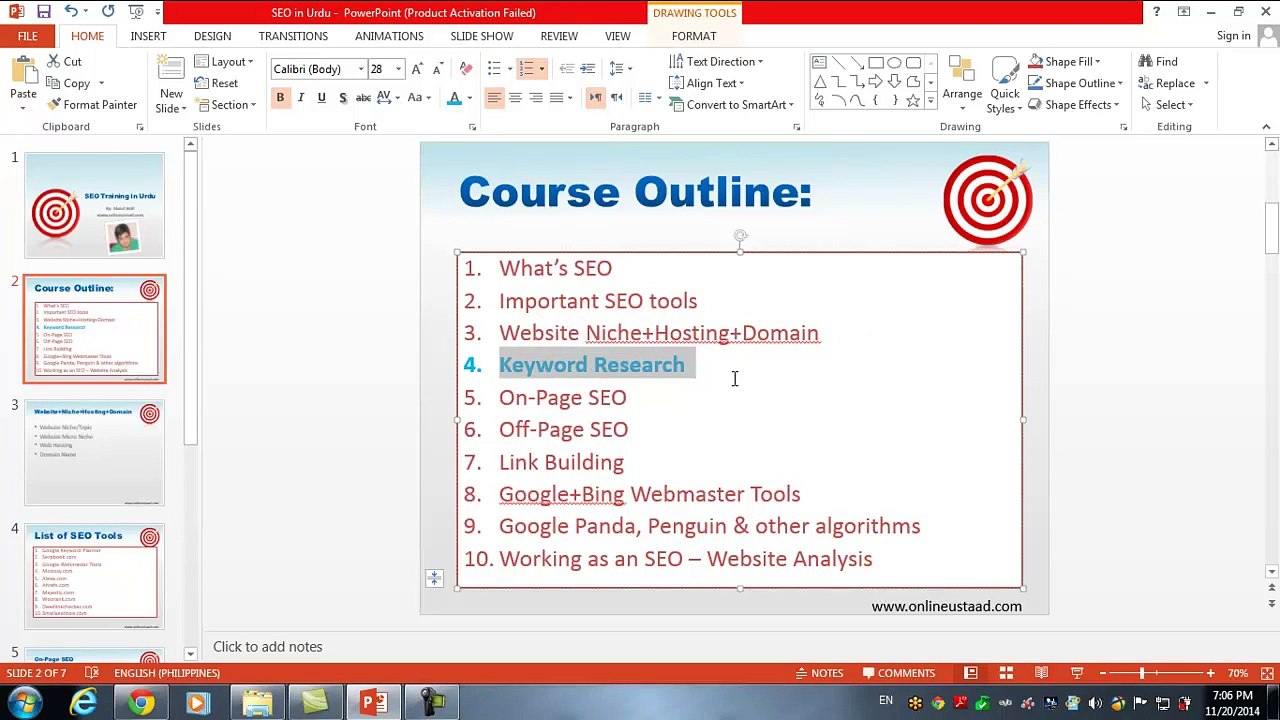Click the Increase Font Size icon

(x=417, y=69)
